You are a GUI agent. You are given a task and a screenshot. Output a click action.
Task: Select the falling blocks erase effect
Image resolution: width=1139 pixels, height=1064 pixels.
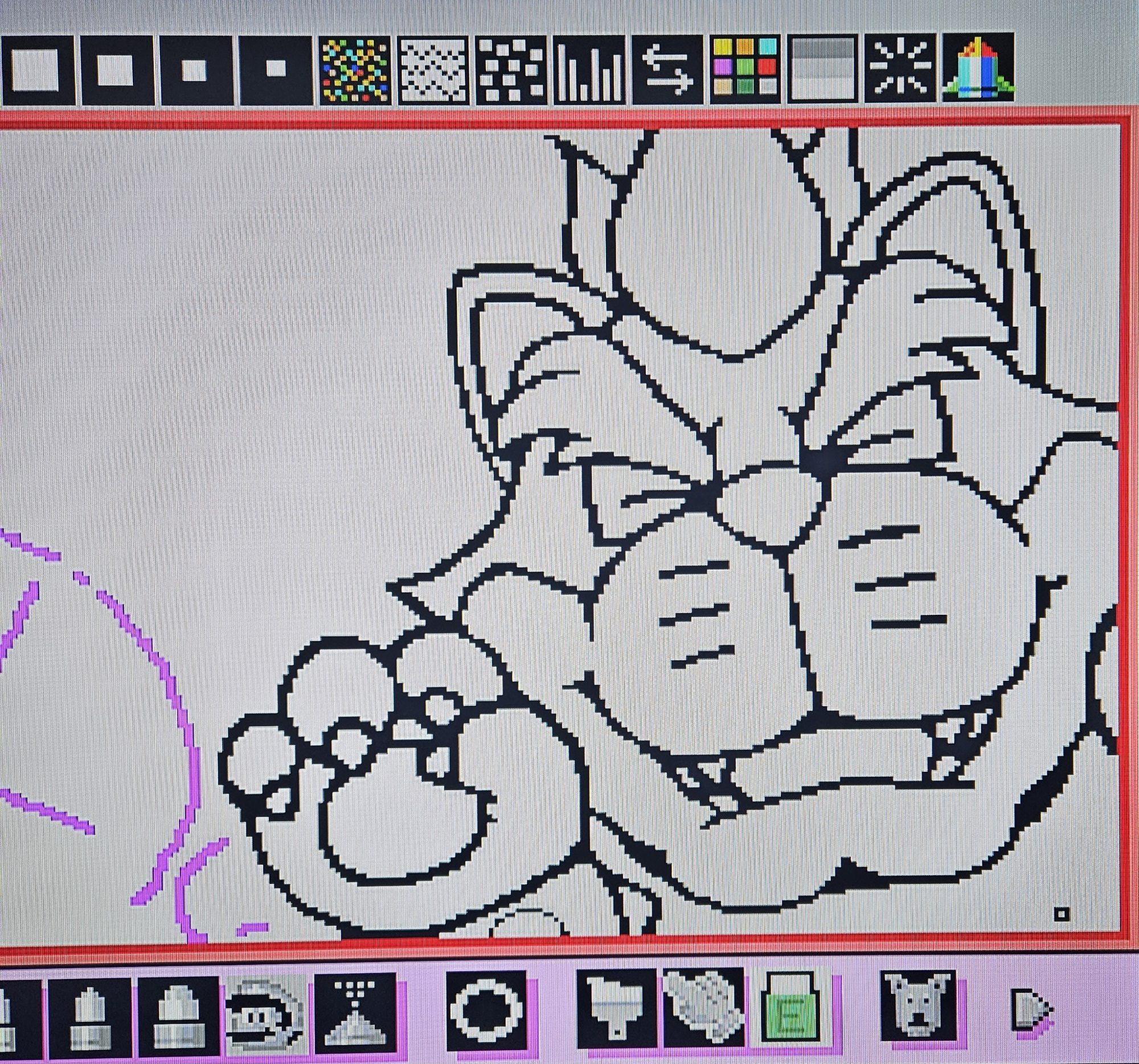(x=511, y=70)
